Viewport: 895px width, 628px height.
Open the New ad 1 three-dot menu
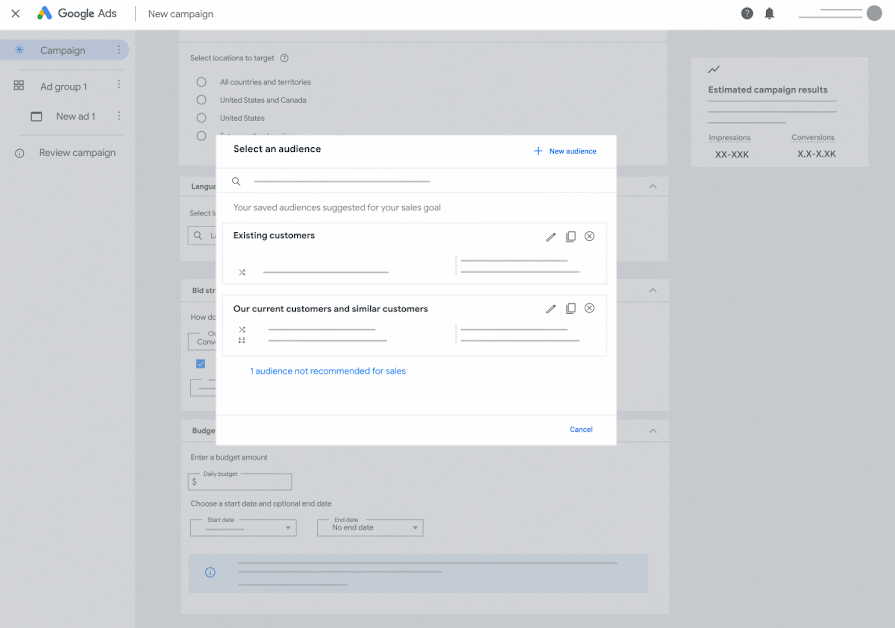(x=119, y=116)
